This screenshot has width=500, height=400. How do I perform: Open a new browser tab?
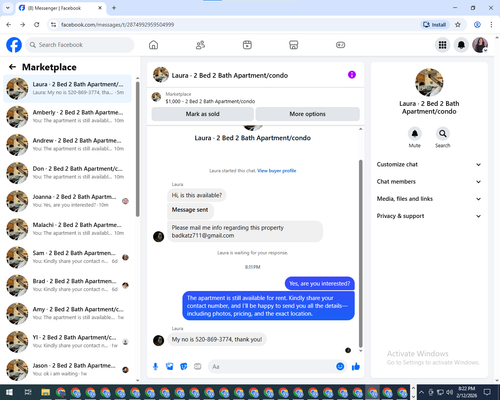[114, 8]
